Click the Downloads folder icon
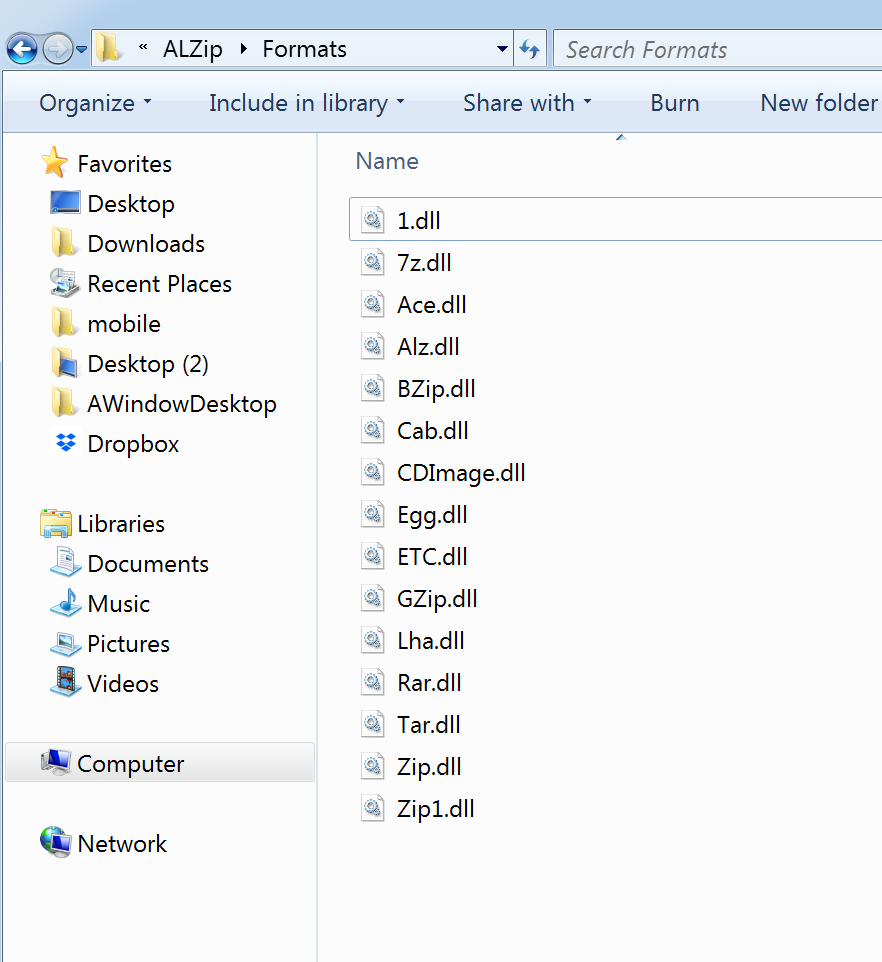Viewport: 882px width, 962px height. 64,244
